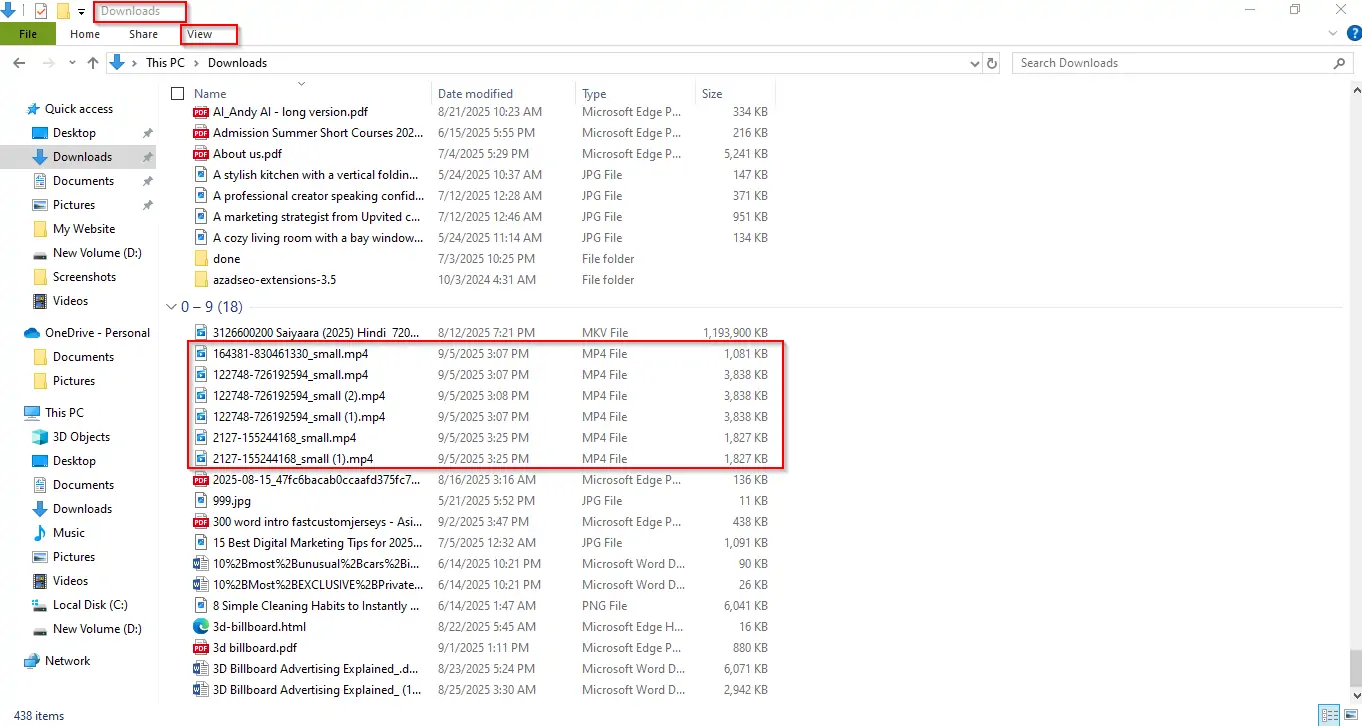Click the Back navigation arrow
This screenshot has height=726, width=1362.
18,63
